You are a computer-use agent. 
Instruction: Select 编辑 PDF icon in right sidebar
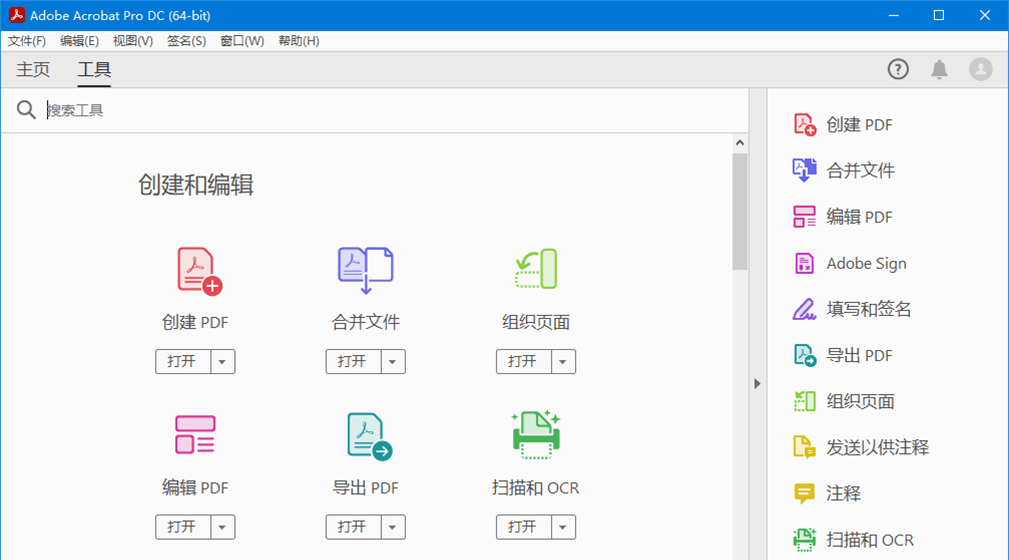(804, 217)
